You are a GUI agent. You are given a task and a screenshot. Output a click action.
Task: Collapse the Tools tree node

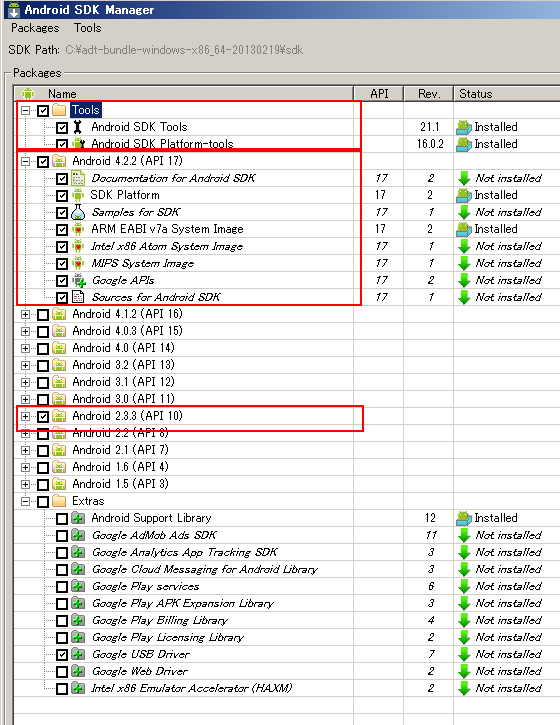(x=25, y=111)
